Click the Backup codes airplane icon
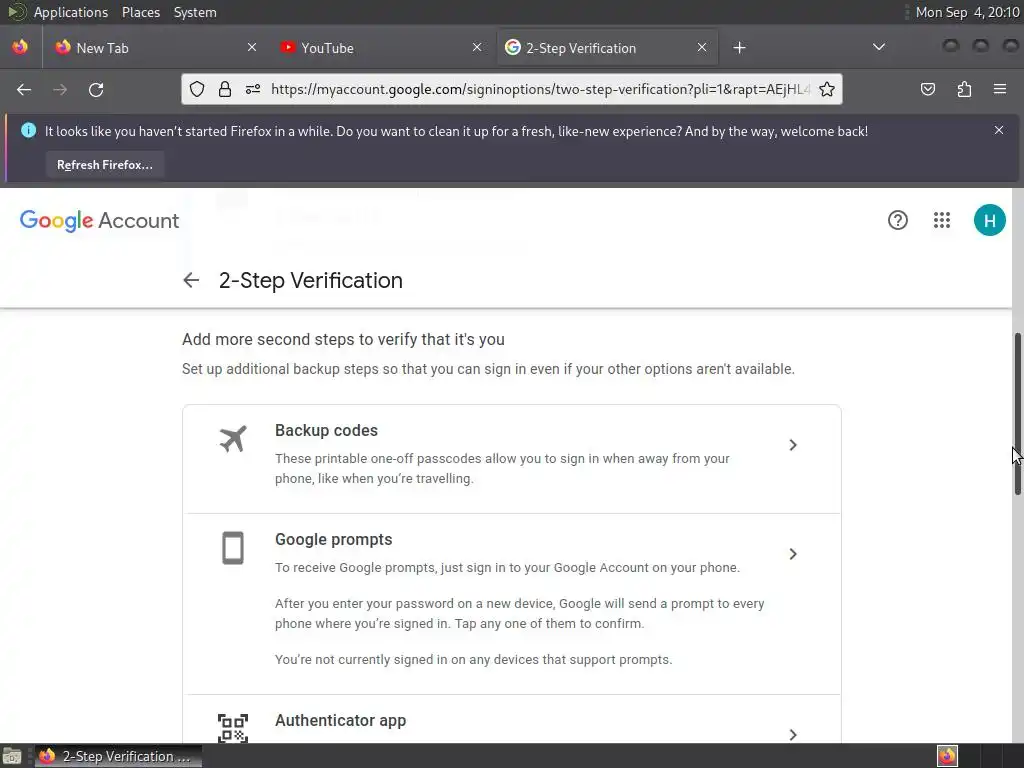The height and width of the screenshot is (768, 1024). [x=232, y=439]
